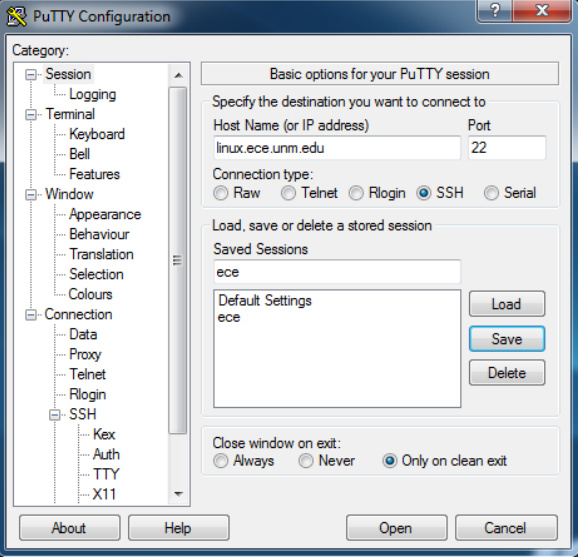The width and height of the screenshot is (580, 557).
Task: Click the category tree scroll down arrow
Action: click(x=178, y=494)
